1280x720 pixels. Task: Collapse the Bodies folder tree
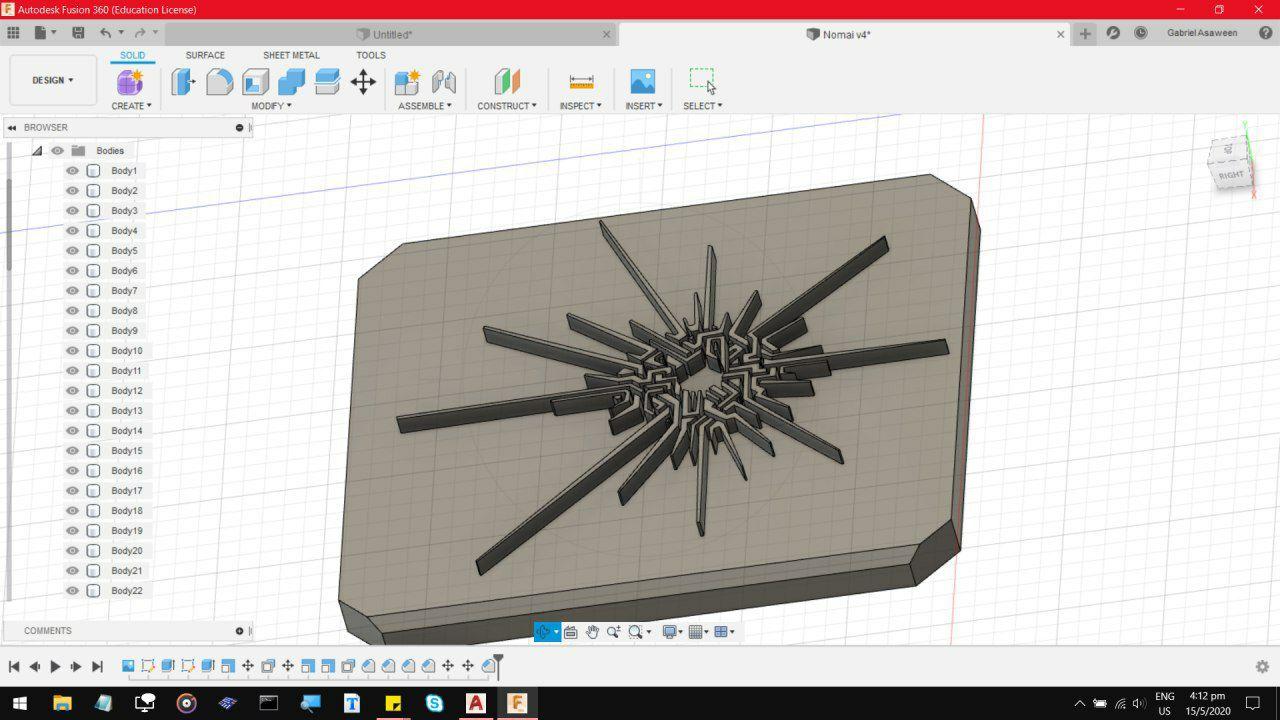37,151
